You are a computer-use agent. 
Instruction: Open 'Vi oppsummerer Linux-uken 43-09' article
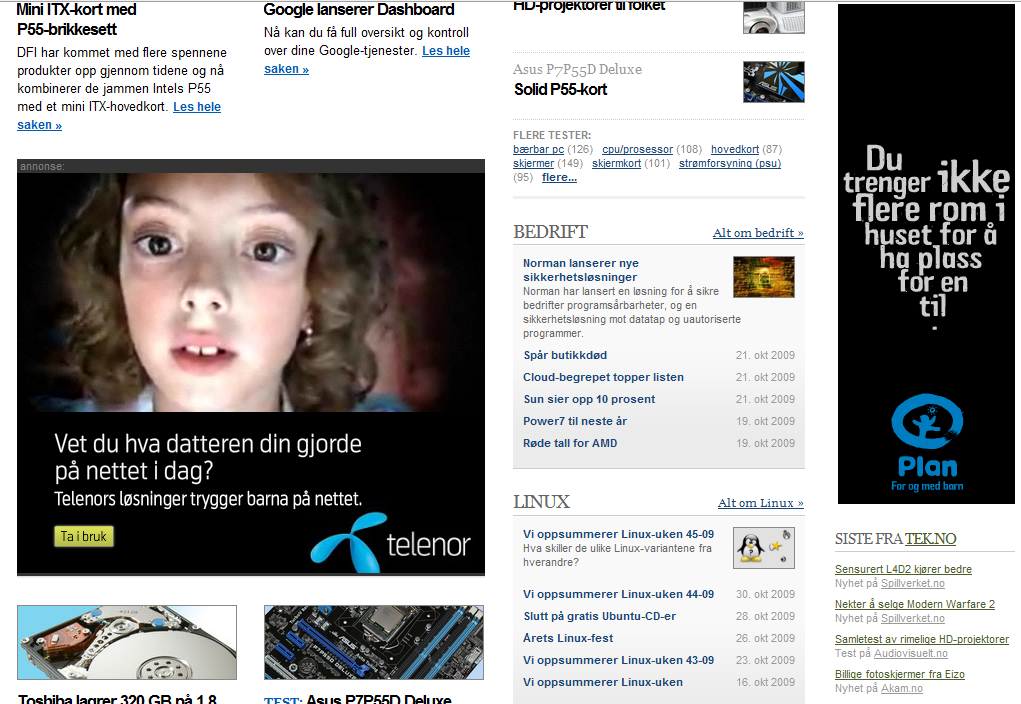click(x=619, y=661)
